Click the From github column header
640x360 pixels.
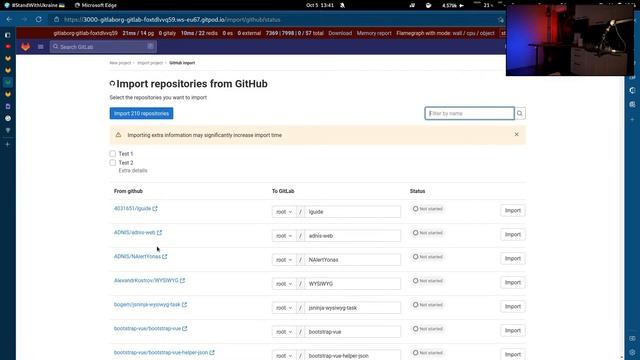(128, 191)
